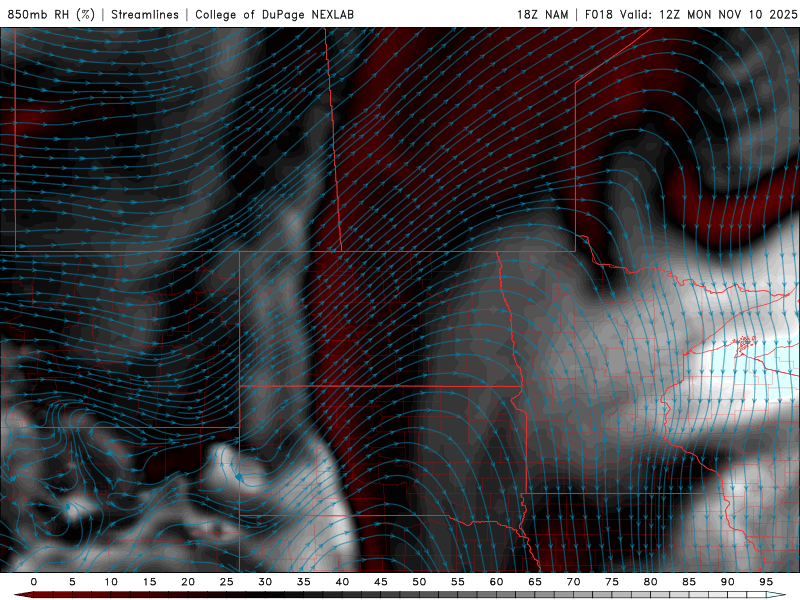This screenshot has height=600, width=800.
Task: Pick the dark red low-humidity end of the color bar
Action: [24, 595]
